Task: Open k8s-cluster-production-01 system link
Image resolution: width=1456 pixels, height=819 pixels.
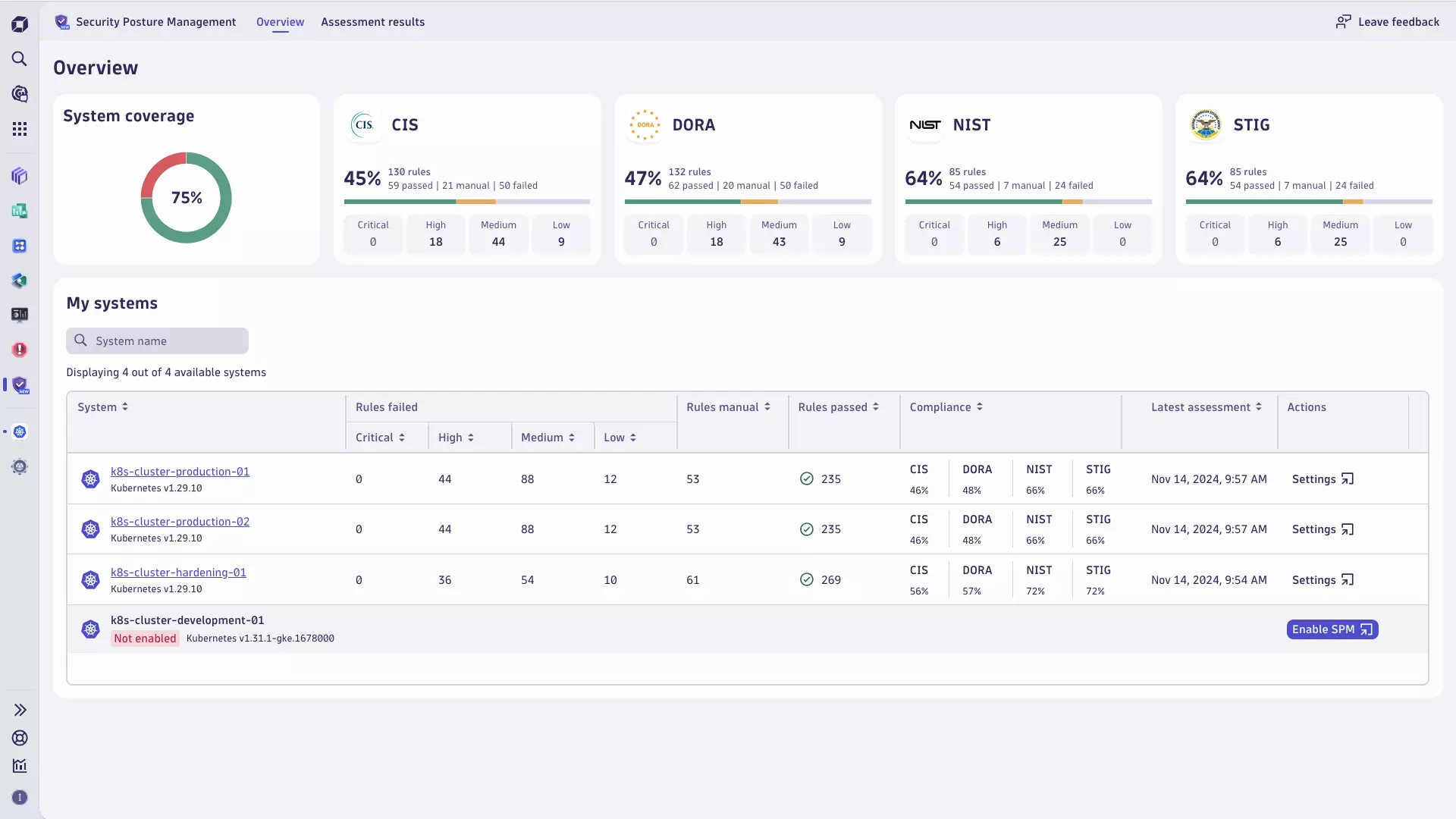Action: click(x=180, y=472)
